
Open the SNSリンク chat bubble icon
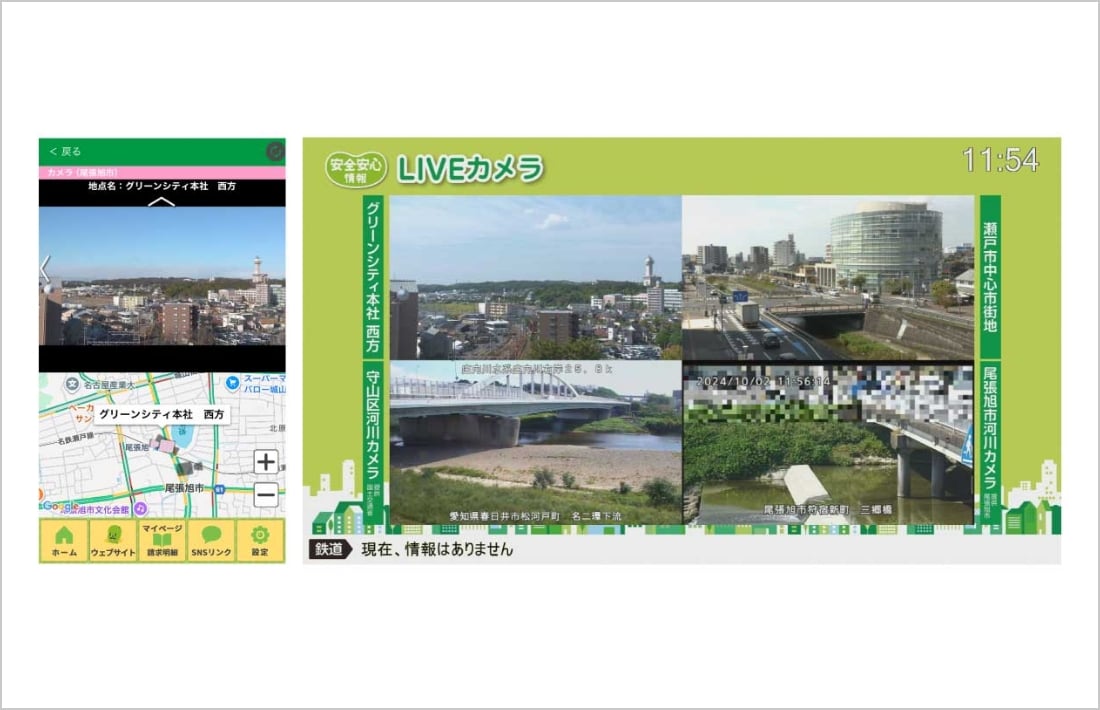coord(211,540)
